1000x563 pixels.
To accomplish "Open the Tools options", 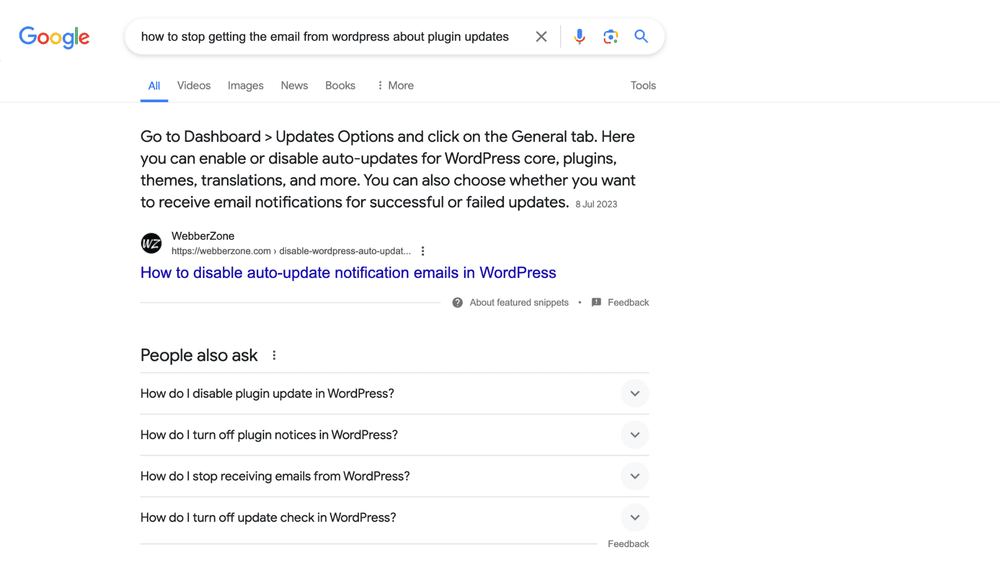I will click(x=643, y=85).
